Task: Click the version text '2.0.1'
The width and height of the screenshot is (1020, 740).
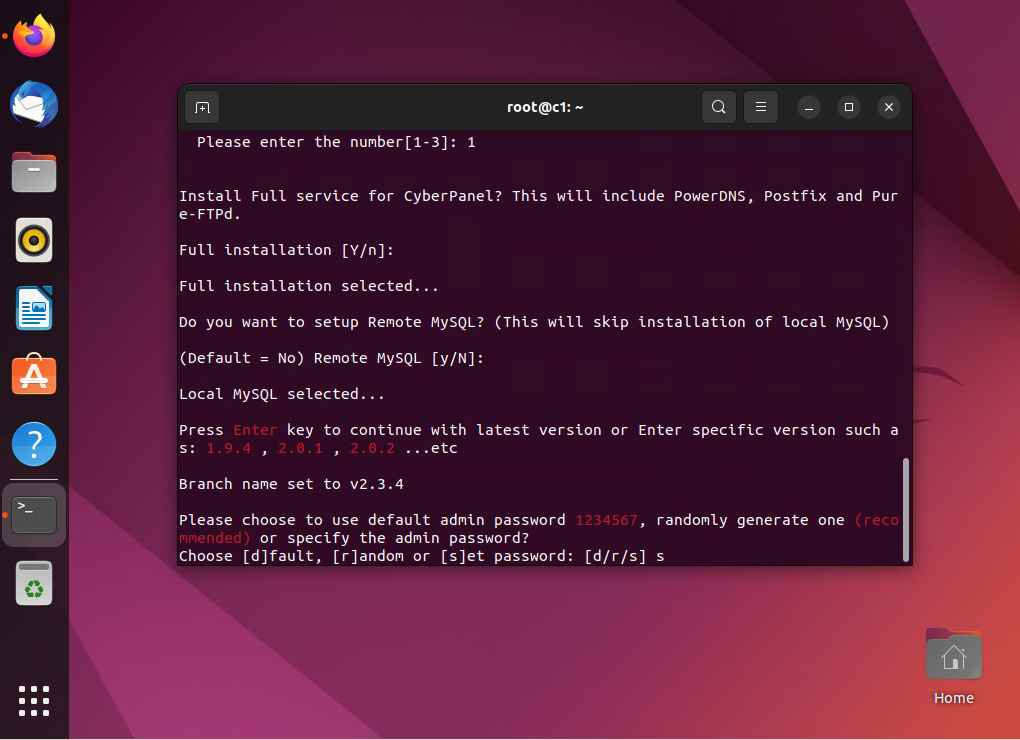Action: [301, 448]
